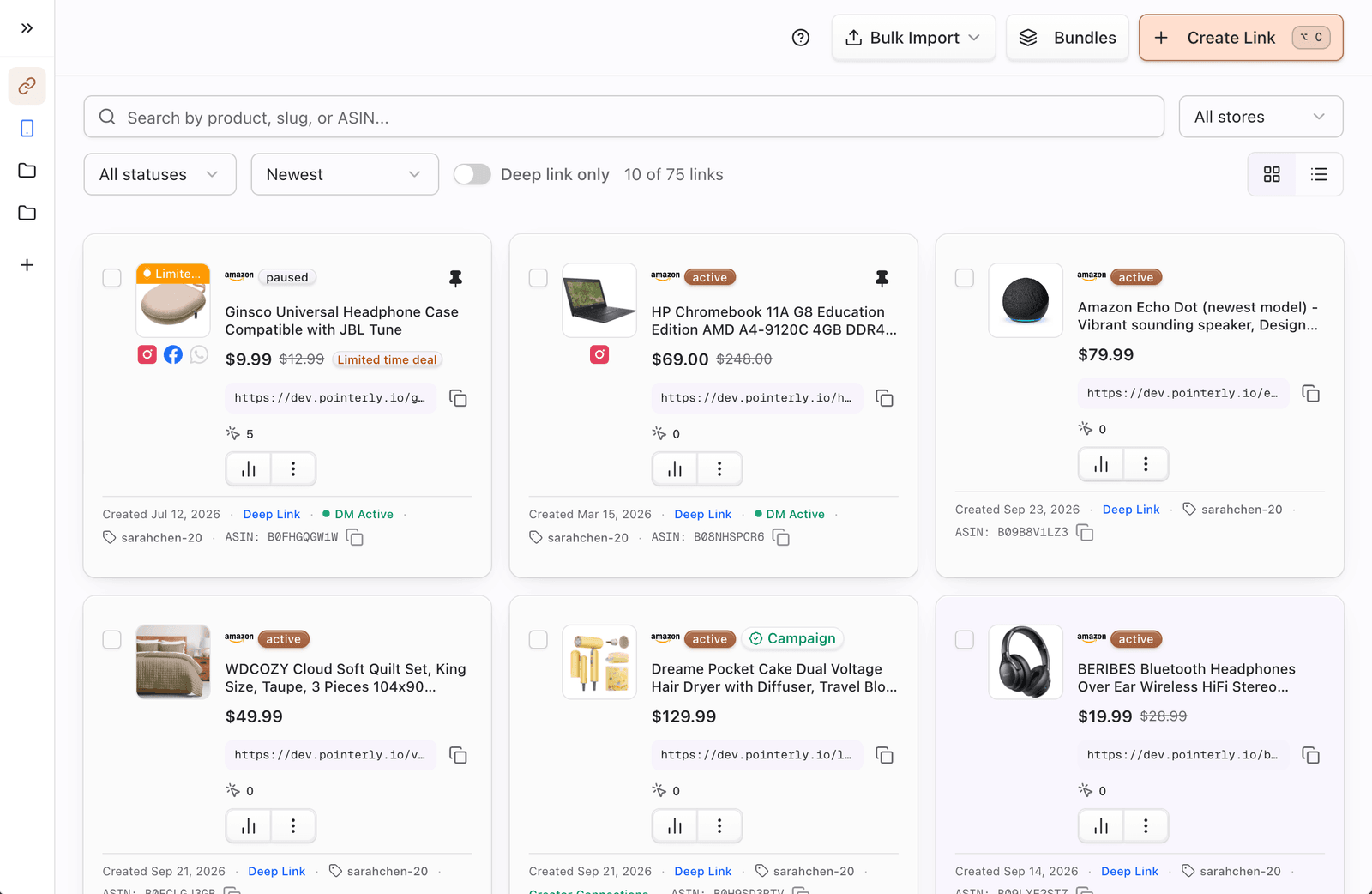1372x894 pixels.
Task: Copy ASIN B09B8V1LZ3
Action: (x=1085, y=533)
